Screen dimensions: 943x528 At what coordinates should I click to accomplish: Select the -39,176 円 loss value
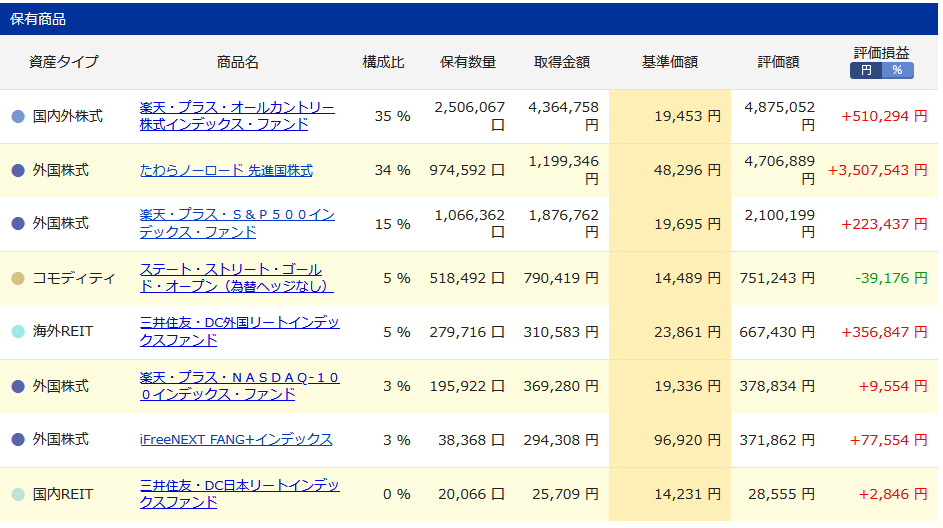coord(891,278)
